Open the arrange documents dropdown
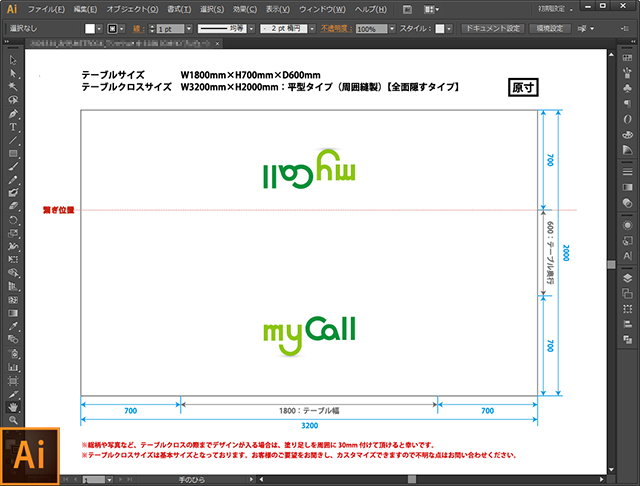This screenshot has height=486, width=640. pyautogui.click(x=431, y=9)
